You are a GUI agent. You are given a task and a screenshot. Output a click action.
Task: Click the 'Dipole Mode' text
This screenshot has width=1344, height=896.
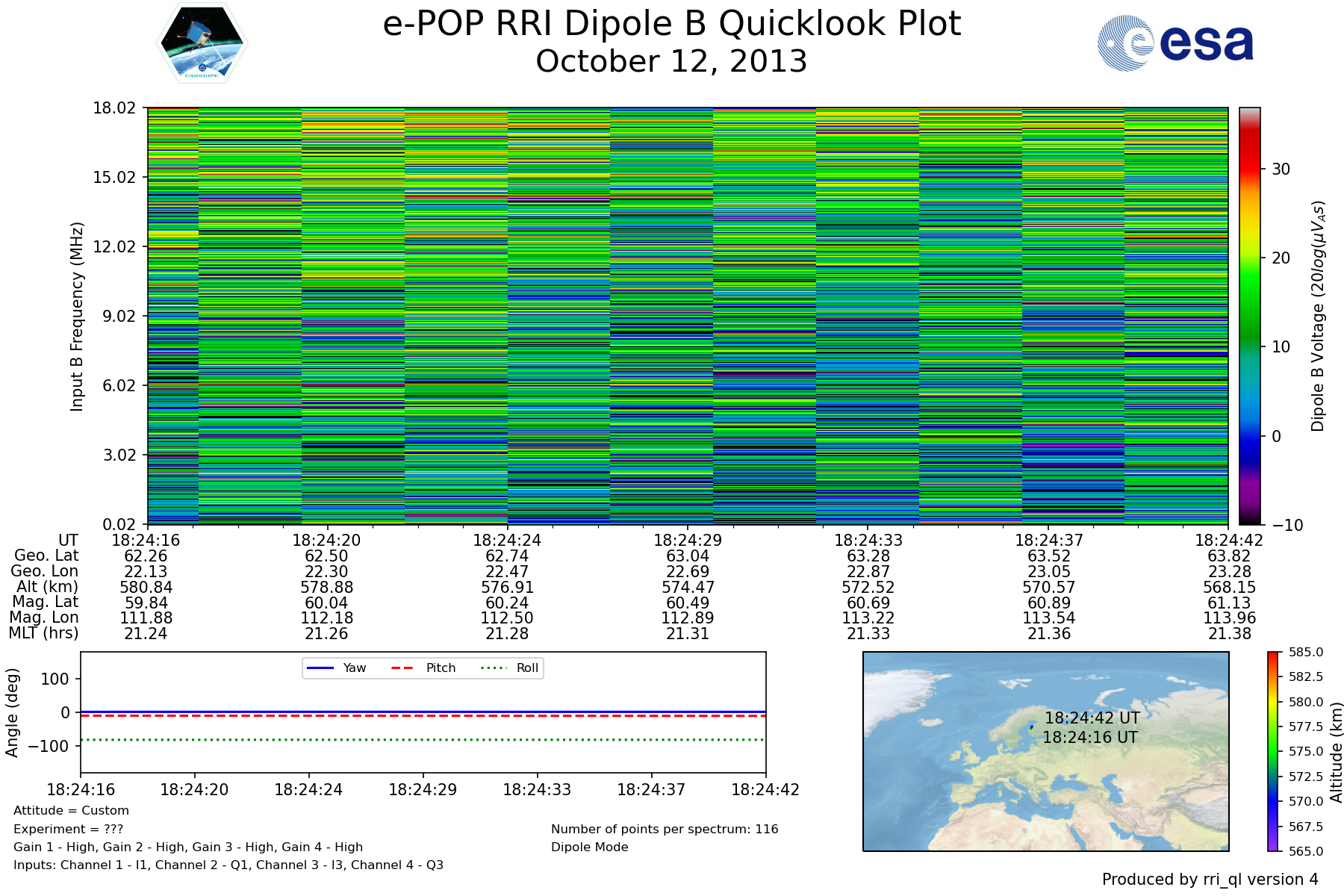click(x=589, y=847)
